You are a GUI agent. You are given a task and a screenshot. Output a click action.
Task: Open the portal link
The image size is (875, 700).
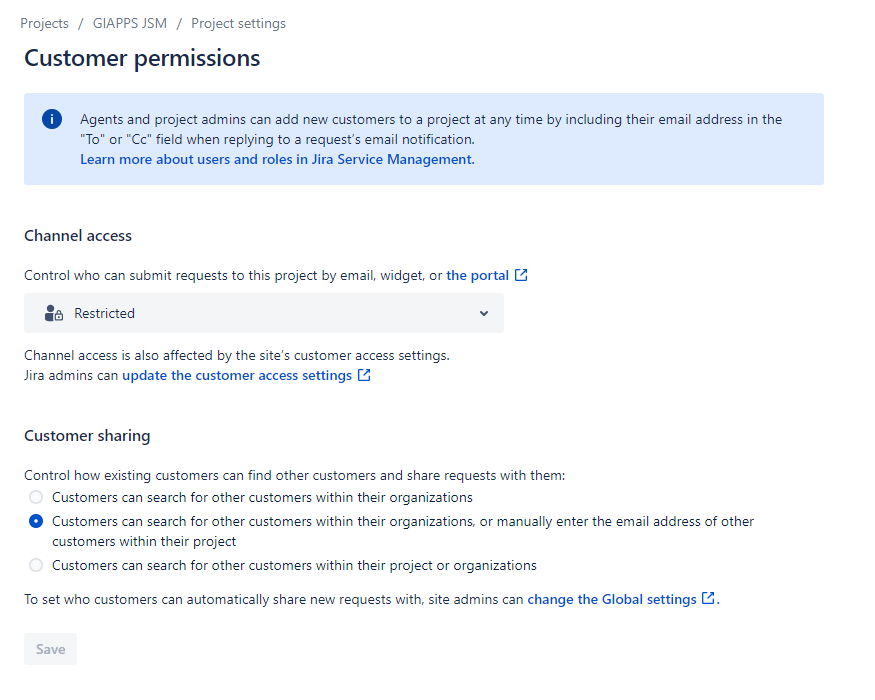pos(478,275)
